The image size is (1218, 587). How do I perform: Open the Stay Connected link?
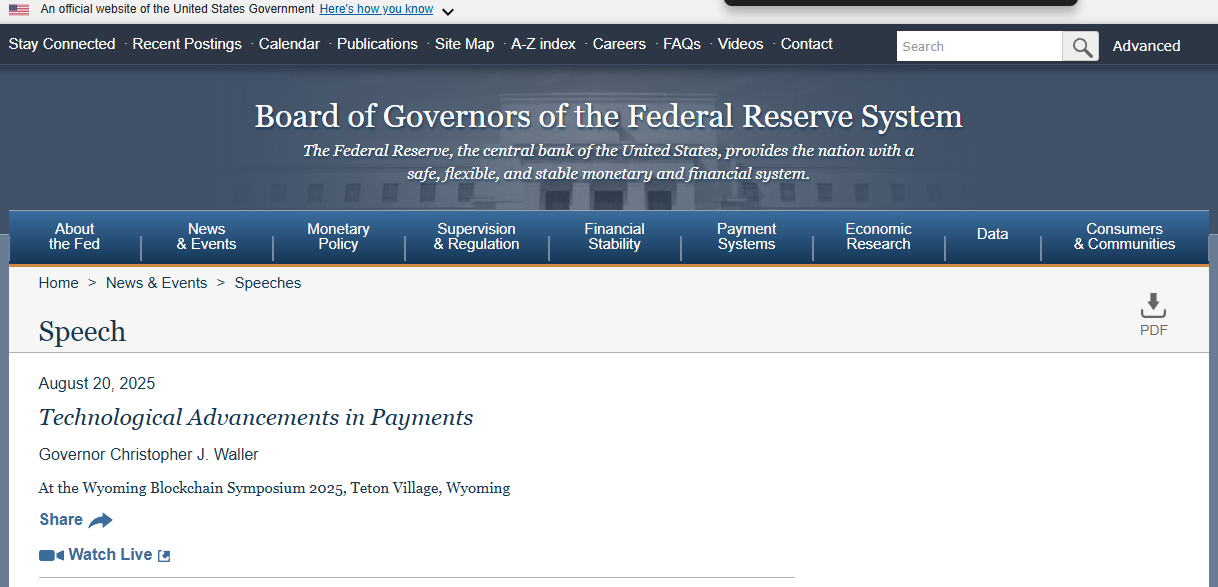coord(62,44)
